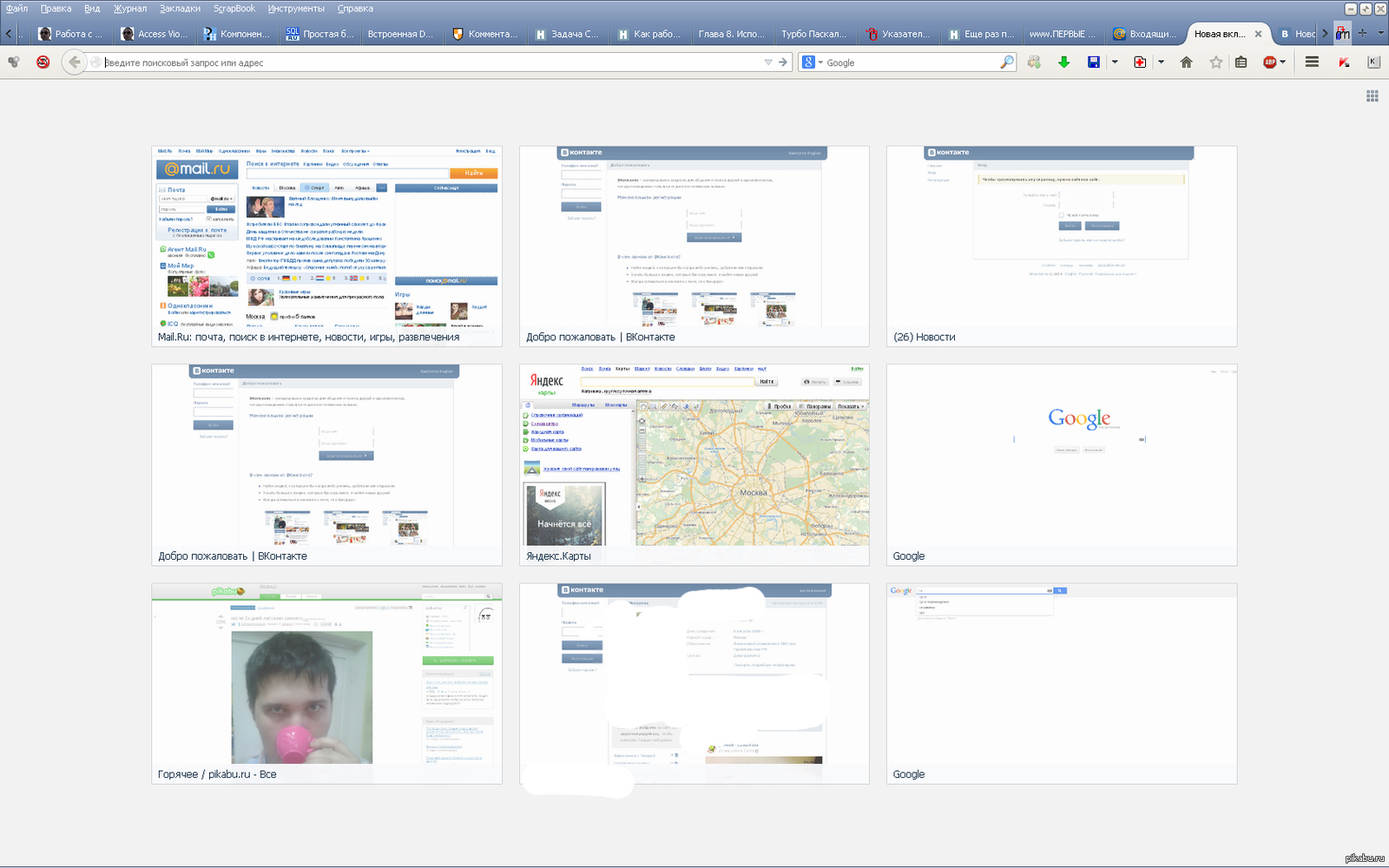Click the blue floppy save icon
This screenshot has height=868, width=1389.
(1094, 62)
